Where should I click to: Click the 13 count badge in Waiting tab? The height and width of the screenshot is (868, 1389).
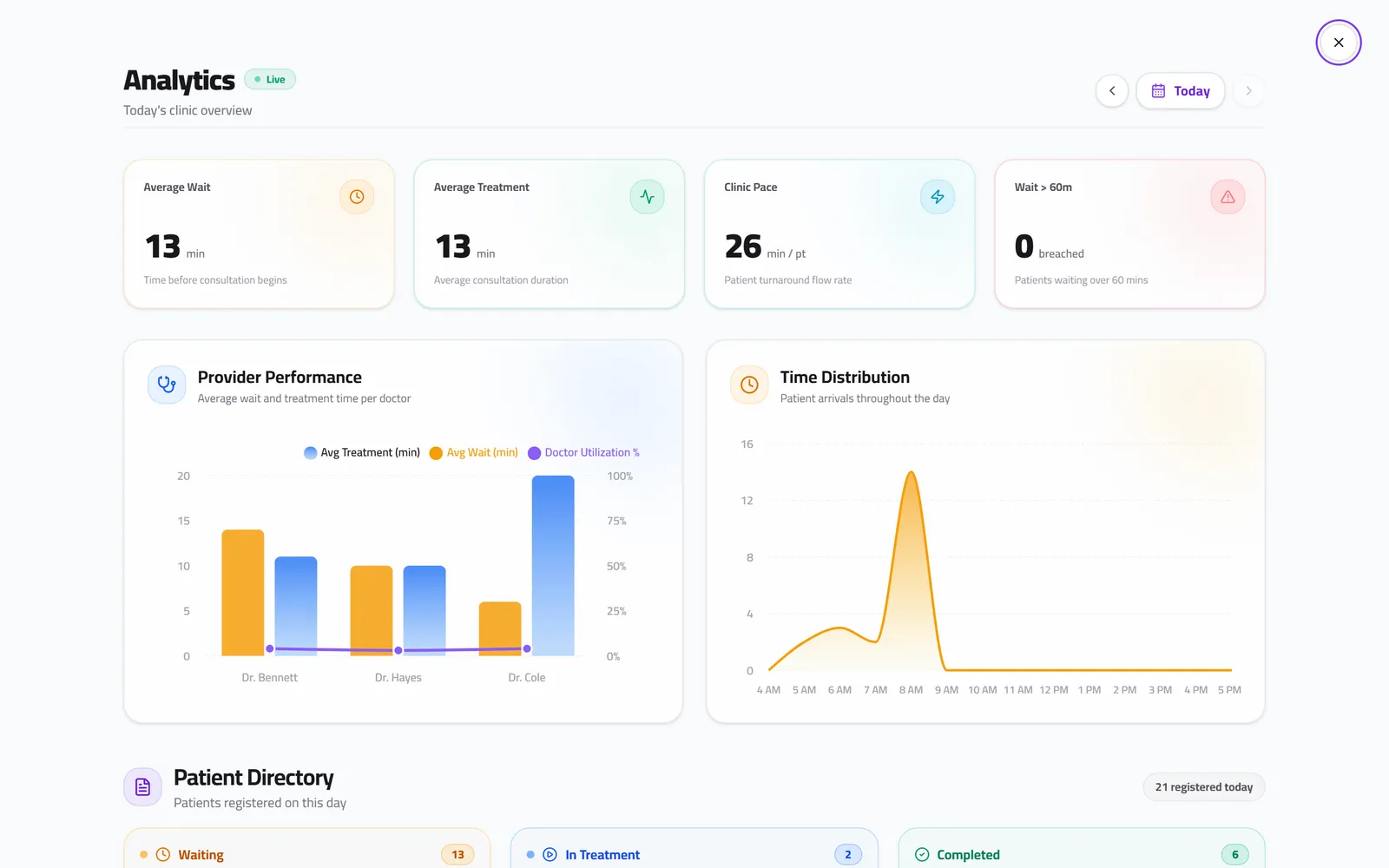(x=458, y=855)
